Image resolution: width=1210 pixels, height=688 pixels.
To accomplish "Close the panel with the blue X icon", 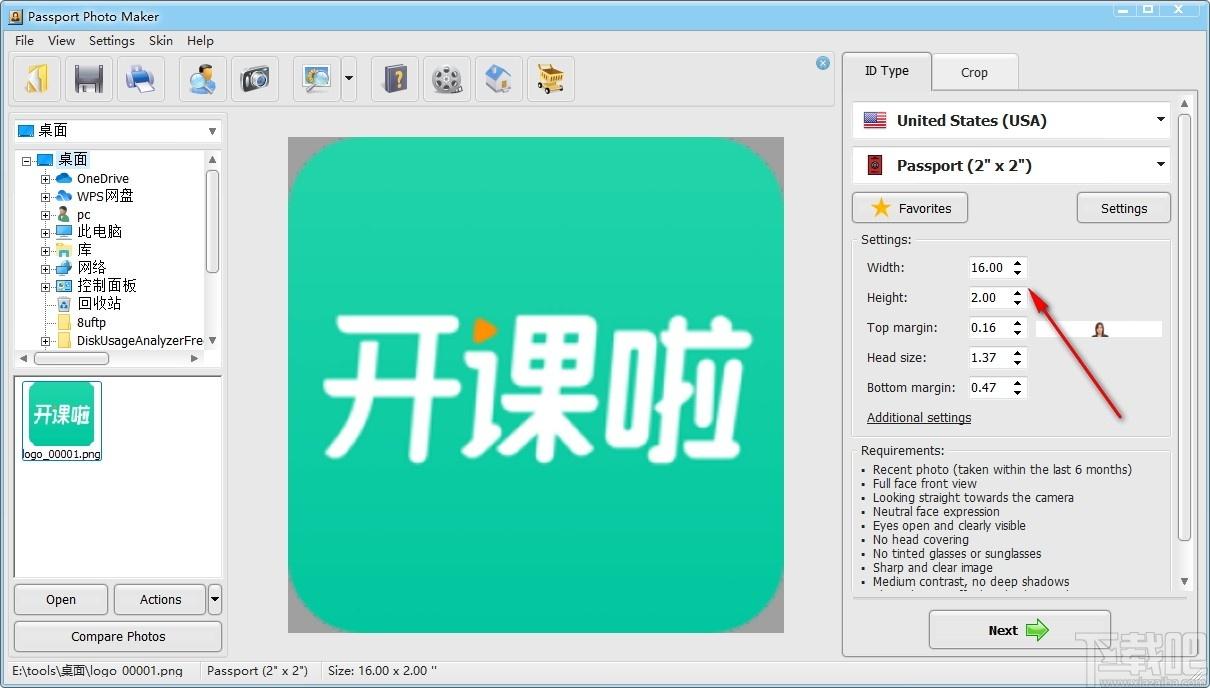I will (823, 63).
